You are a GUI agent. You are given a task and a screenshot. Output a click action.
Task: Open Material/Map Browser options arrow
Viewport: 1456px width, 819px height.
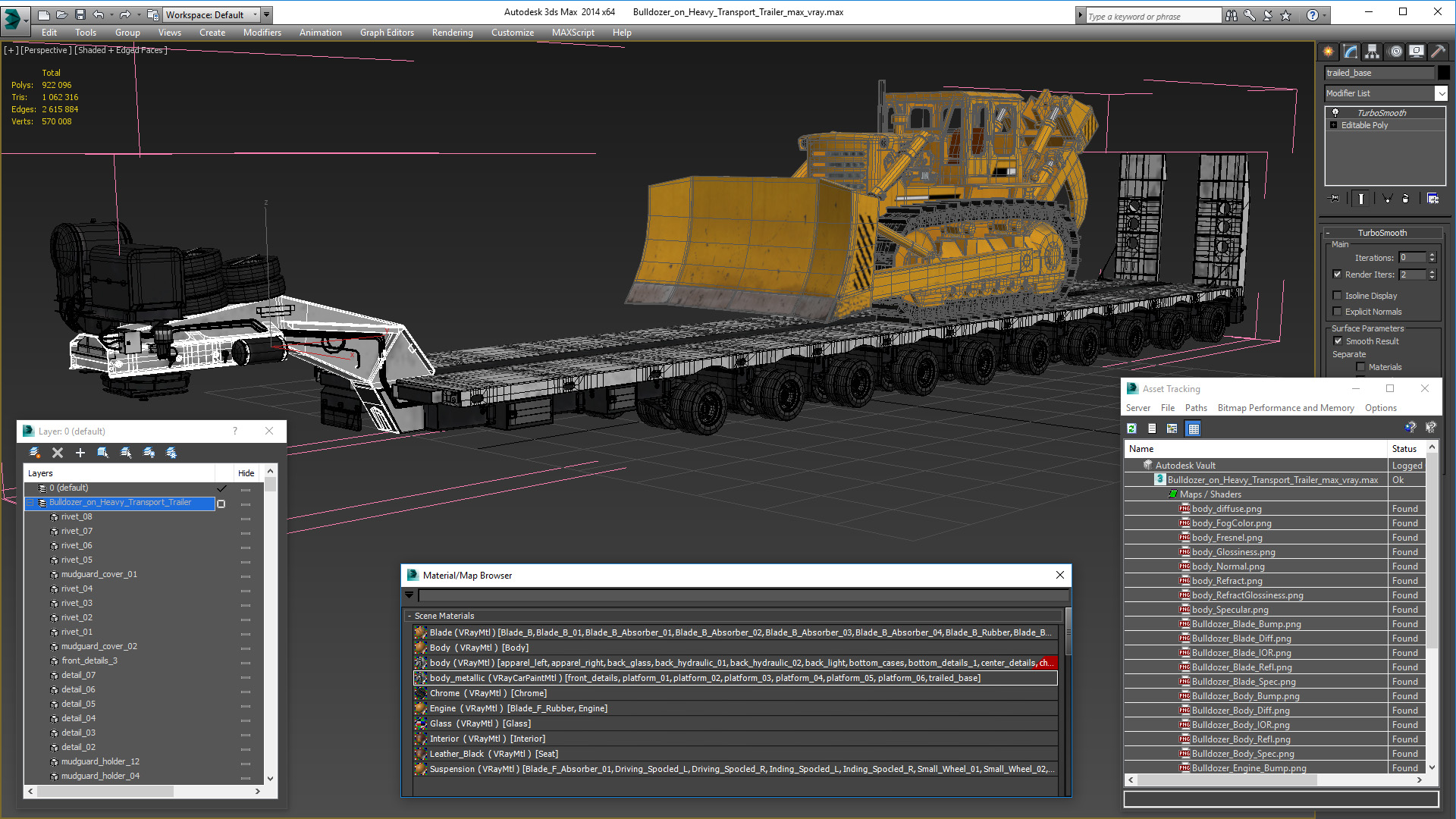coord(409,595)
